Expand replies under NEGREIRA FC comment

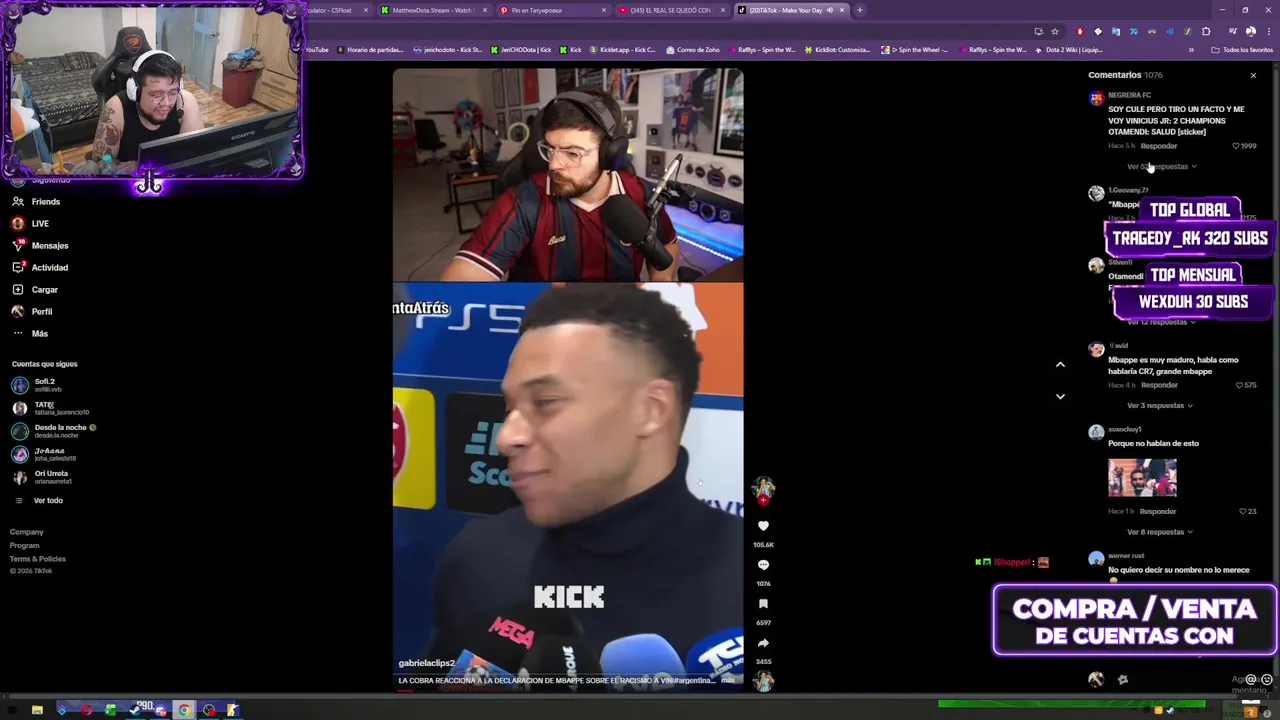[x=1161, y=166]
